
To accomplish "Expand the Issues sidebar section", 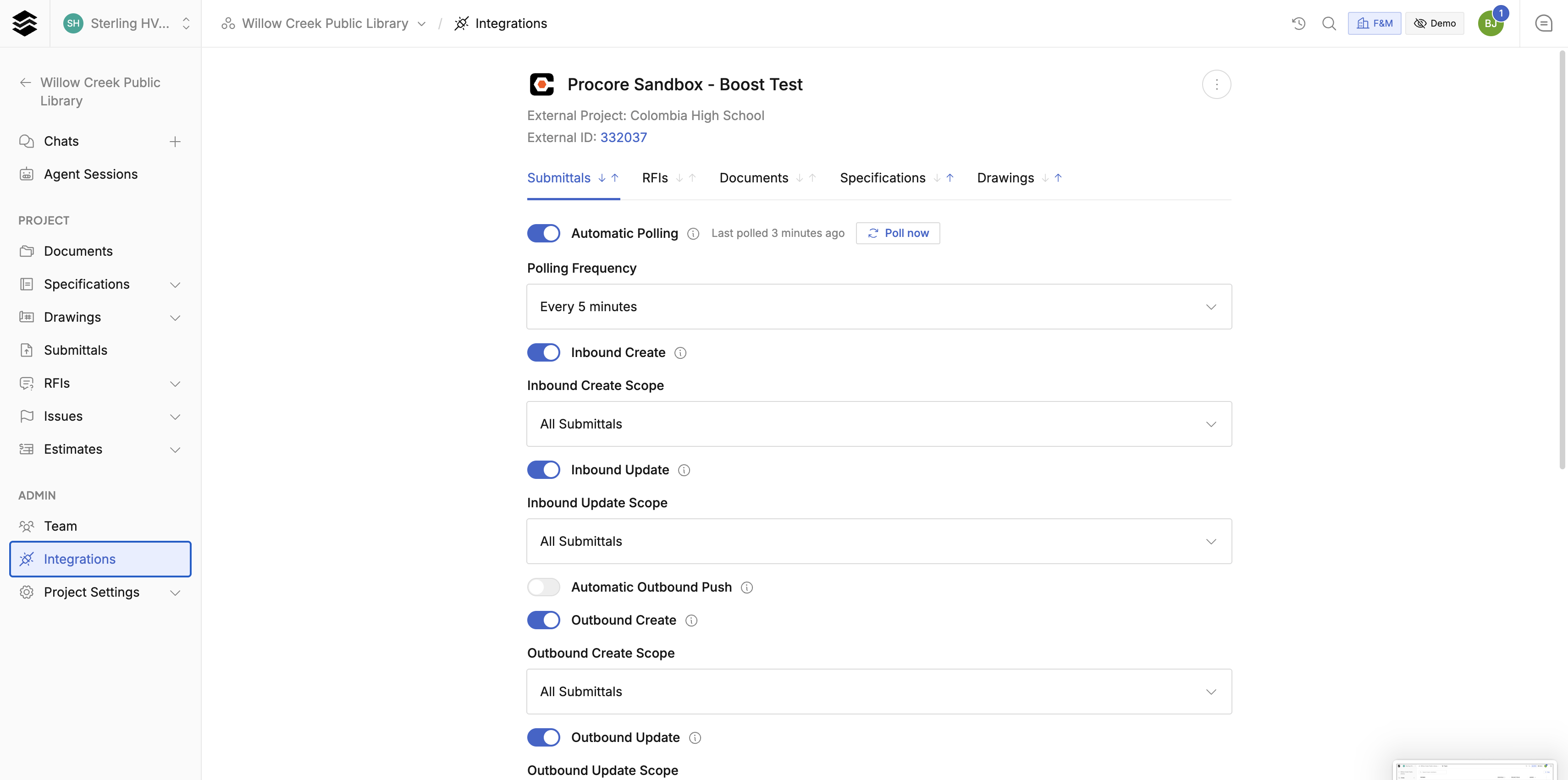I will [x=175, y=417].
